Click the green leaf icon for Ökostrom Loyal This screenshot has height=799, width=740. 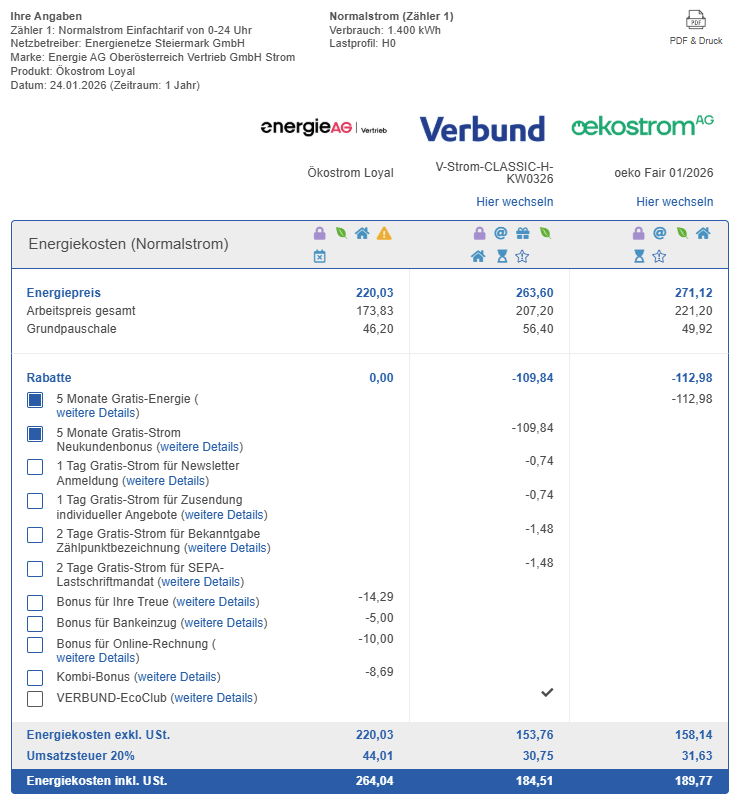[x=341, y=234]
